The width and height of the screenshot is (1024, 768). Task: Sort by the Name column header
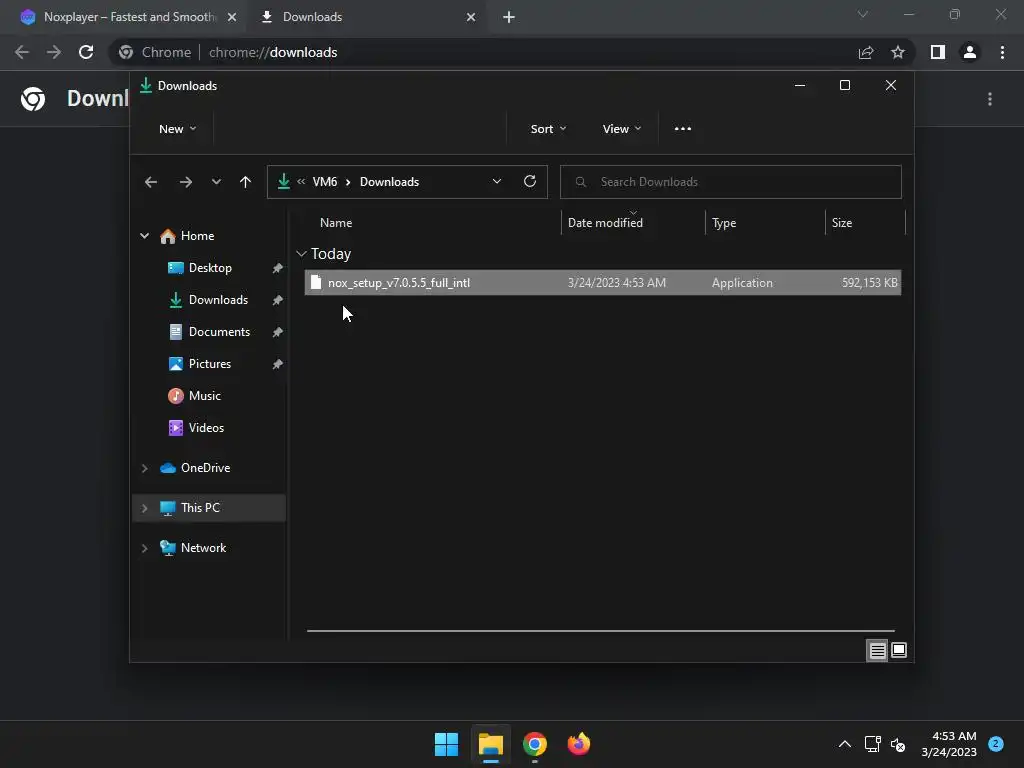[x=336, y=223]
